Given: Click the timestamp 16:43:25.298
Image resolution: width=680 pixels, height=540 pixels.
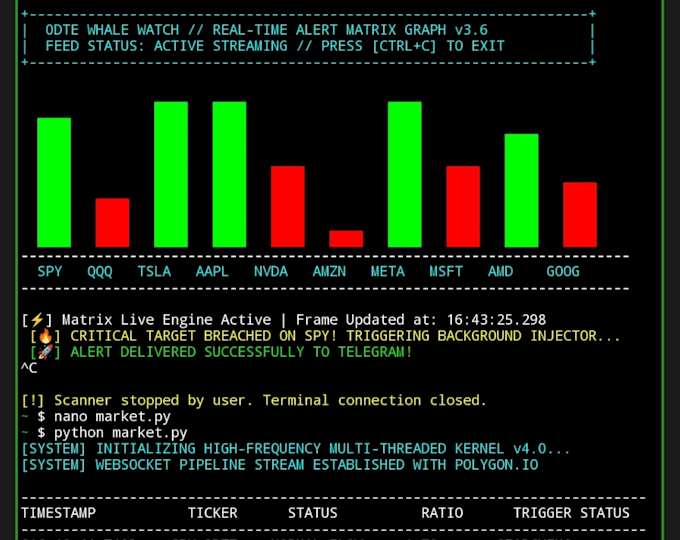Looking at the screenshot, I should pyautogui.click(x=497, y=320).
